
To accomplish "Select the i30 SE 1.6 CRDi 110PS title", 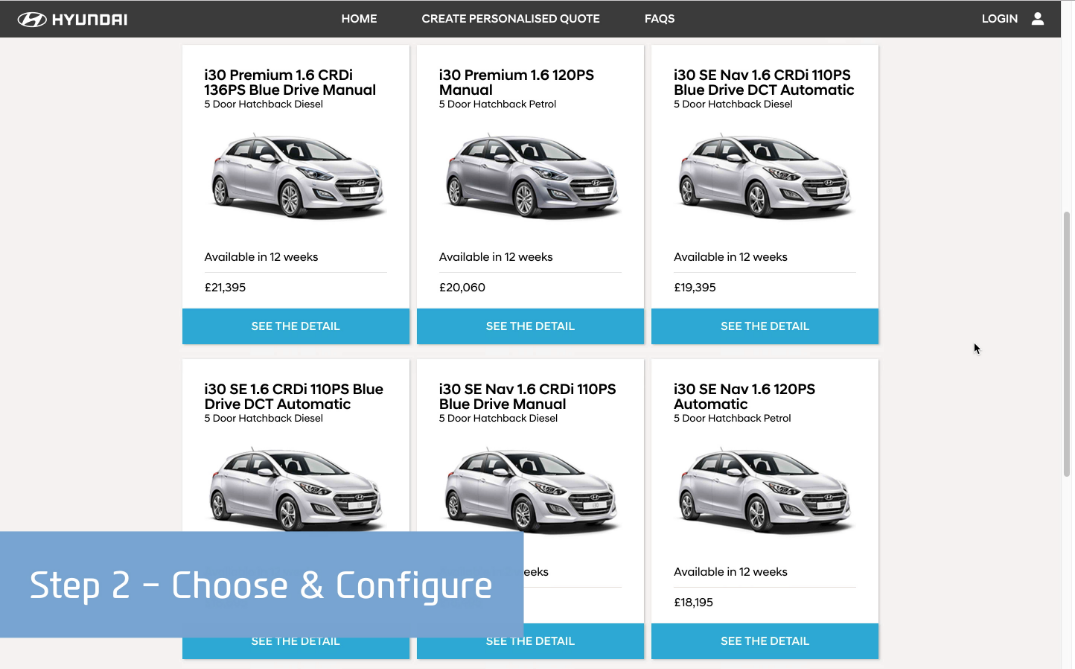I will [293, 396].
